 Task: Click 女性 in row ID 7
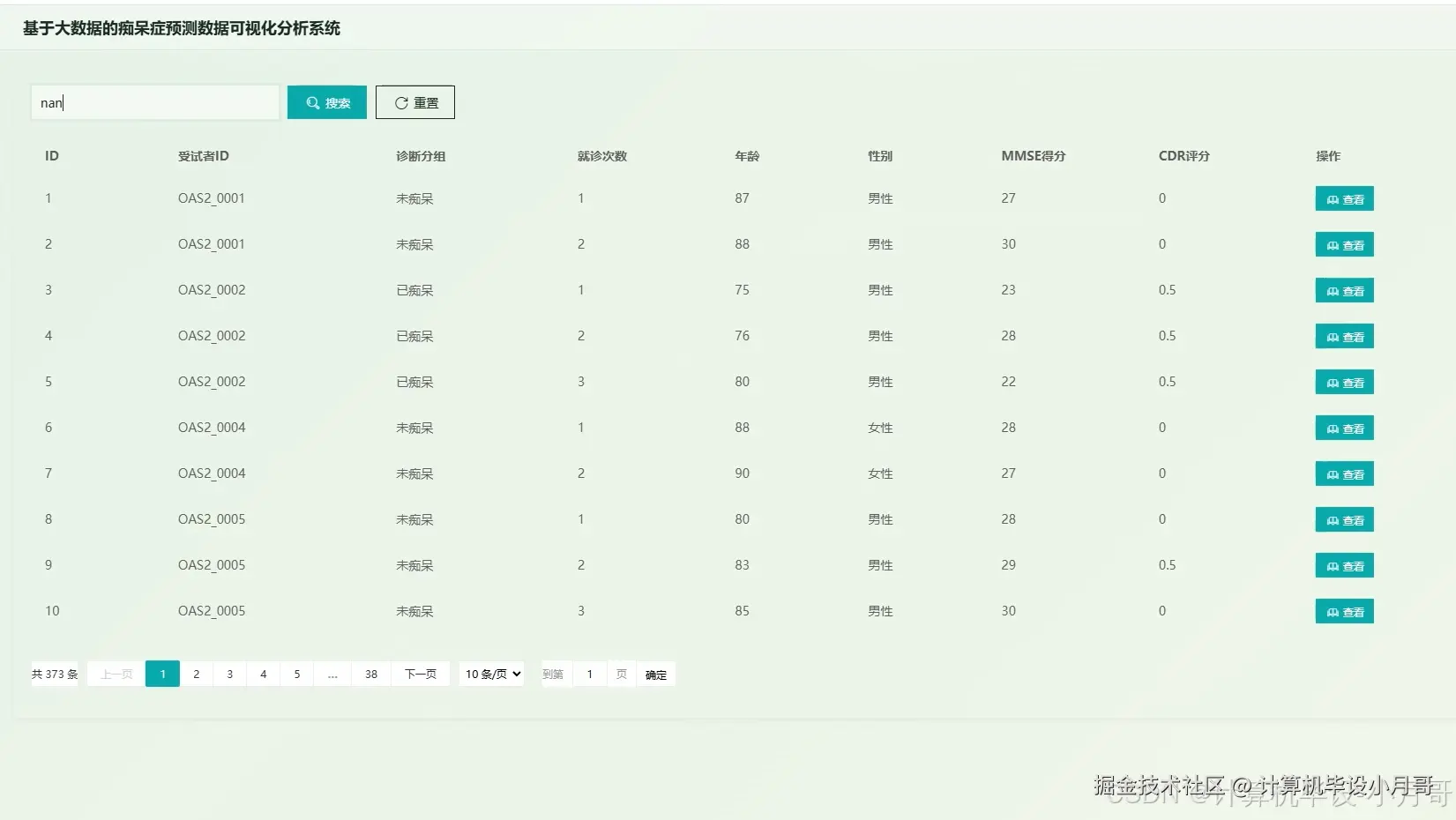880,473
